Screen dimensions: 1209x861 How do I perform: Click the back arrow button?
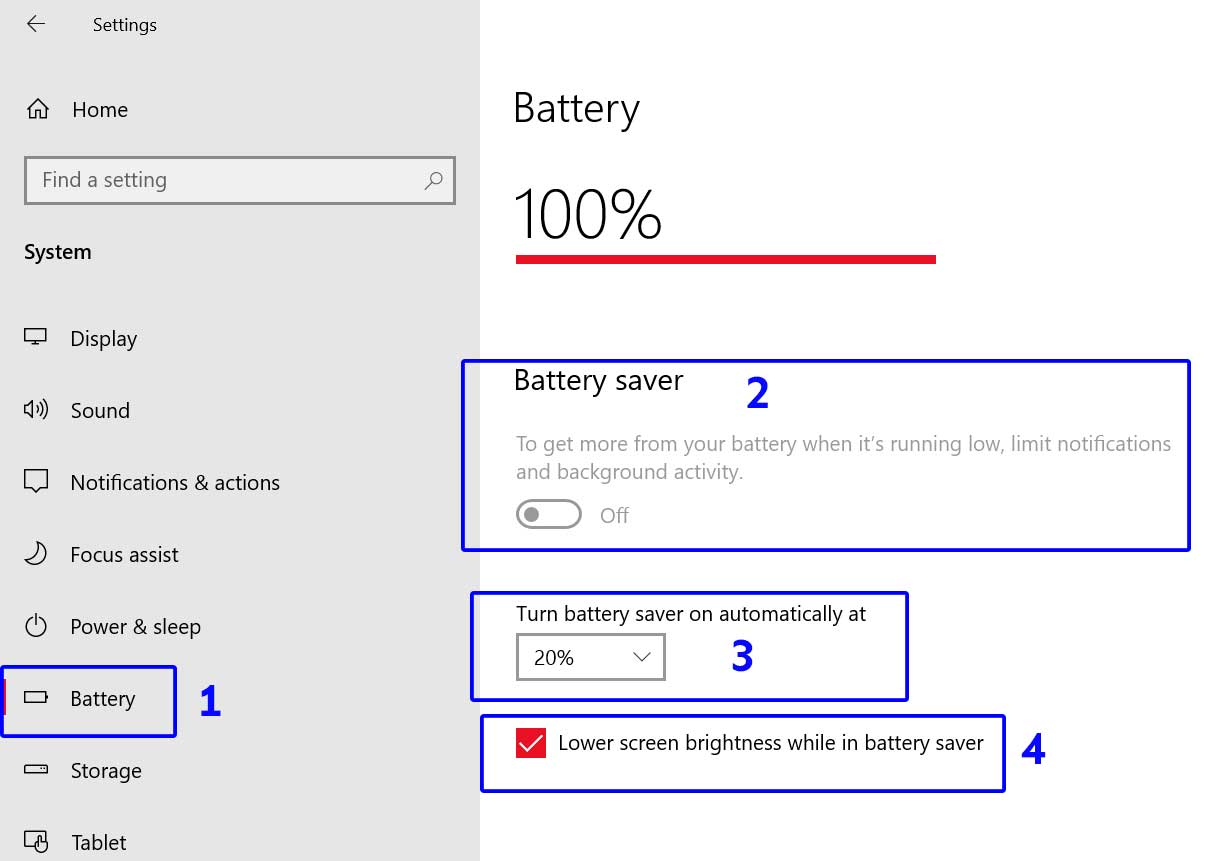click(36, 24)
